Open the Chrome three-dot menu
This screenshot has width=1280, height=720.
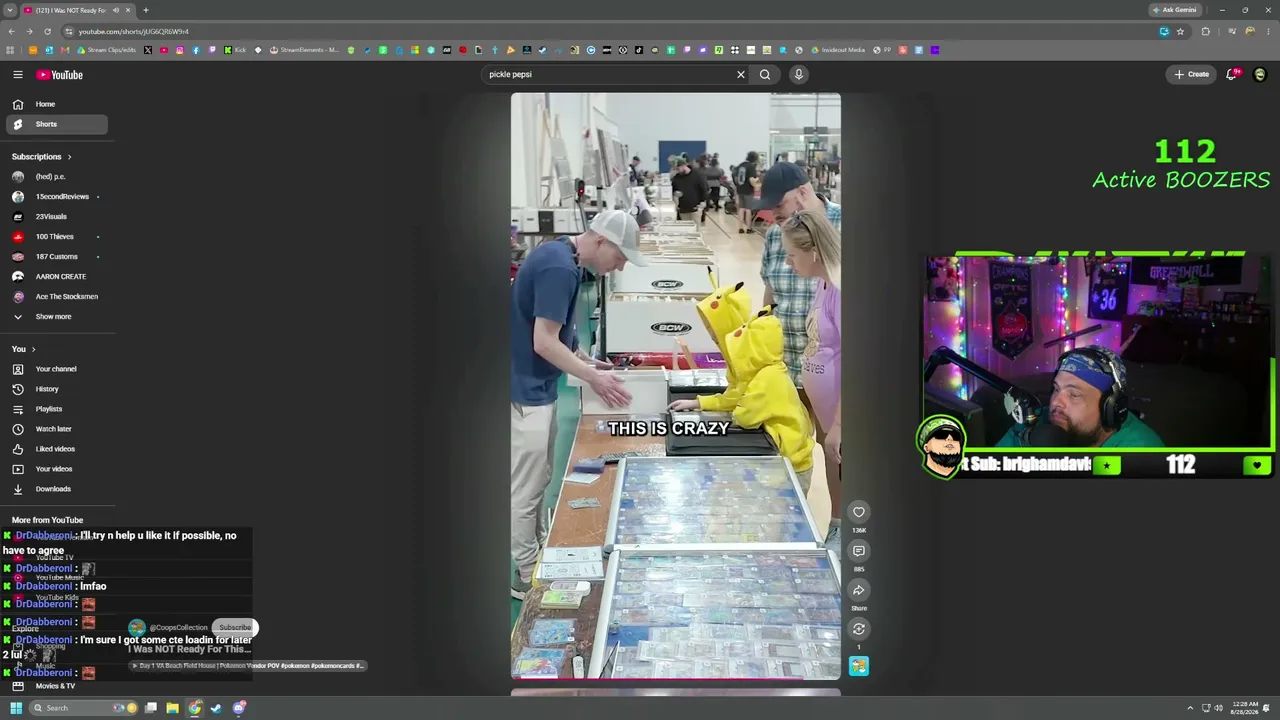(1268, 31)
